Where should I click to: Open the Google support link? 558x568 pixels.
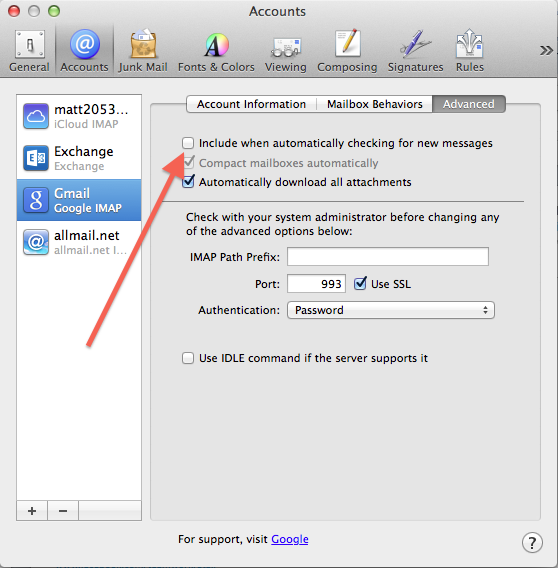(x=290, y=539)
